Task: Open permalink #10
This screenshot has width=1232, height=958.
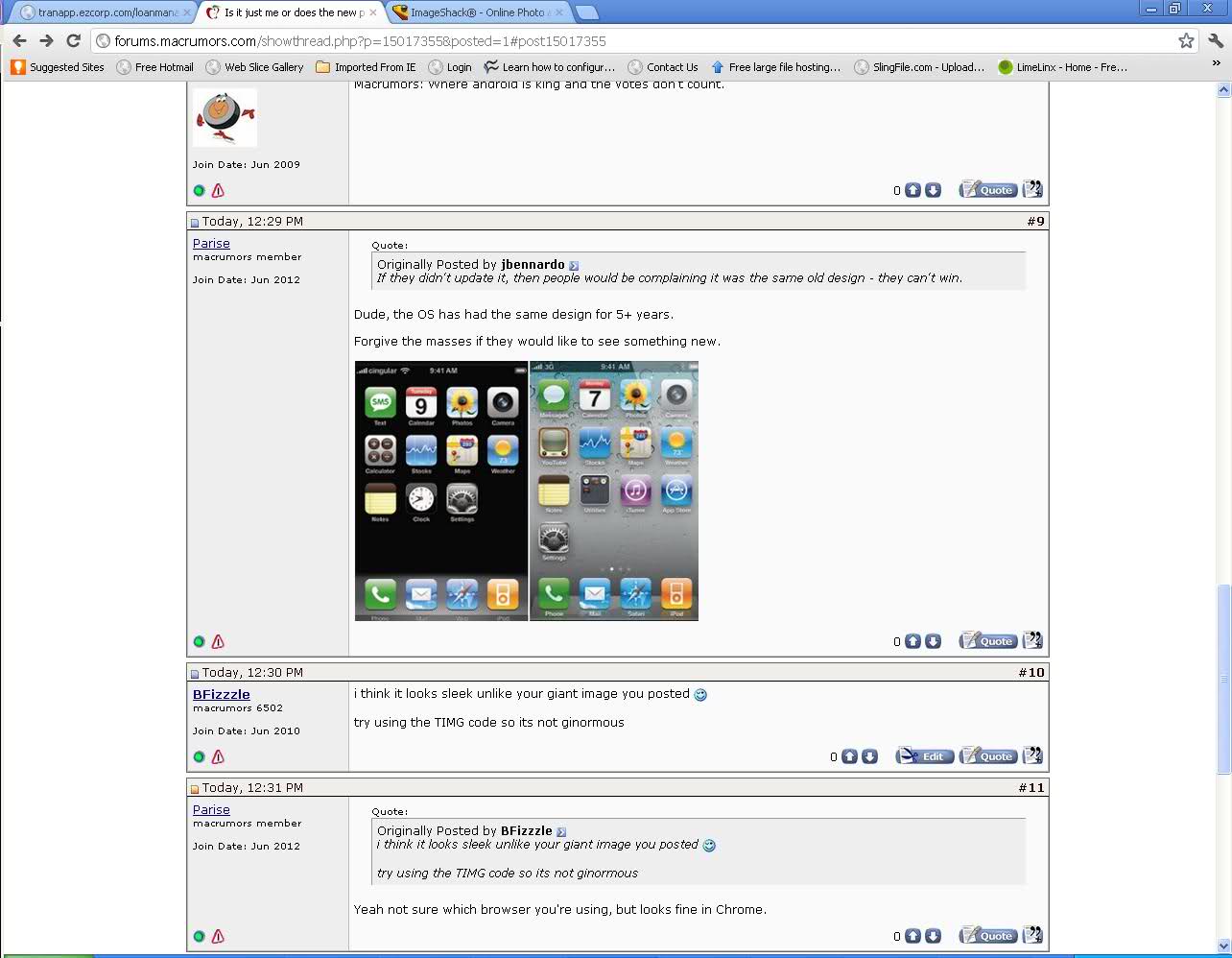Action: tap(1031, 672)
